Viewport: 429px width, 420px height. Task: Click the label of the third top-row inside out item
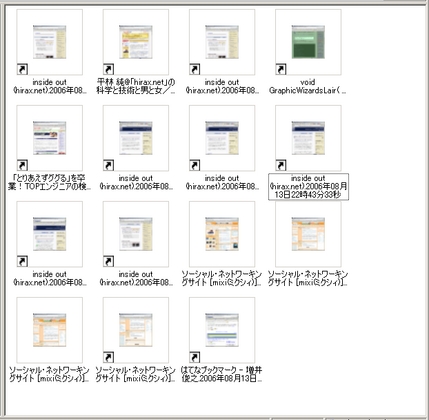[222, 86]
